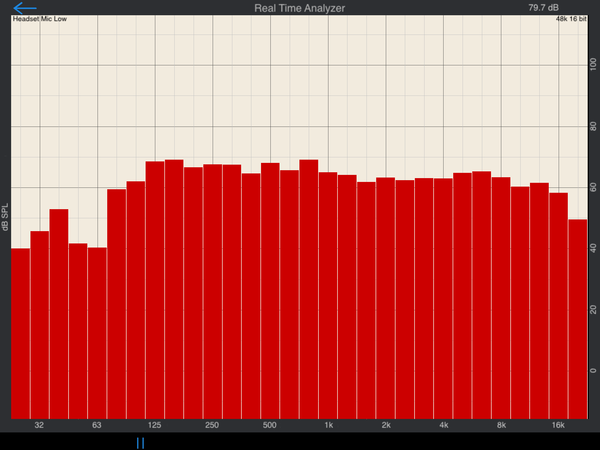Viewport: 600px width, 450px height.
Task: Tap the red bar above 125 label
Action: [155, 290]
